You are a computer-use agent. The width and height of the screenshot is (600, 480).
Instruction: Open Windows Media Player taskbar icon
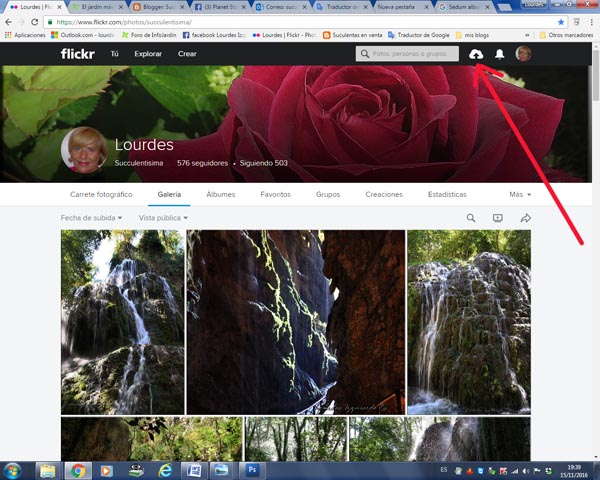(106, 471)
